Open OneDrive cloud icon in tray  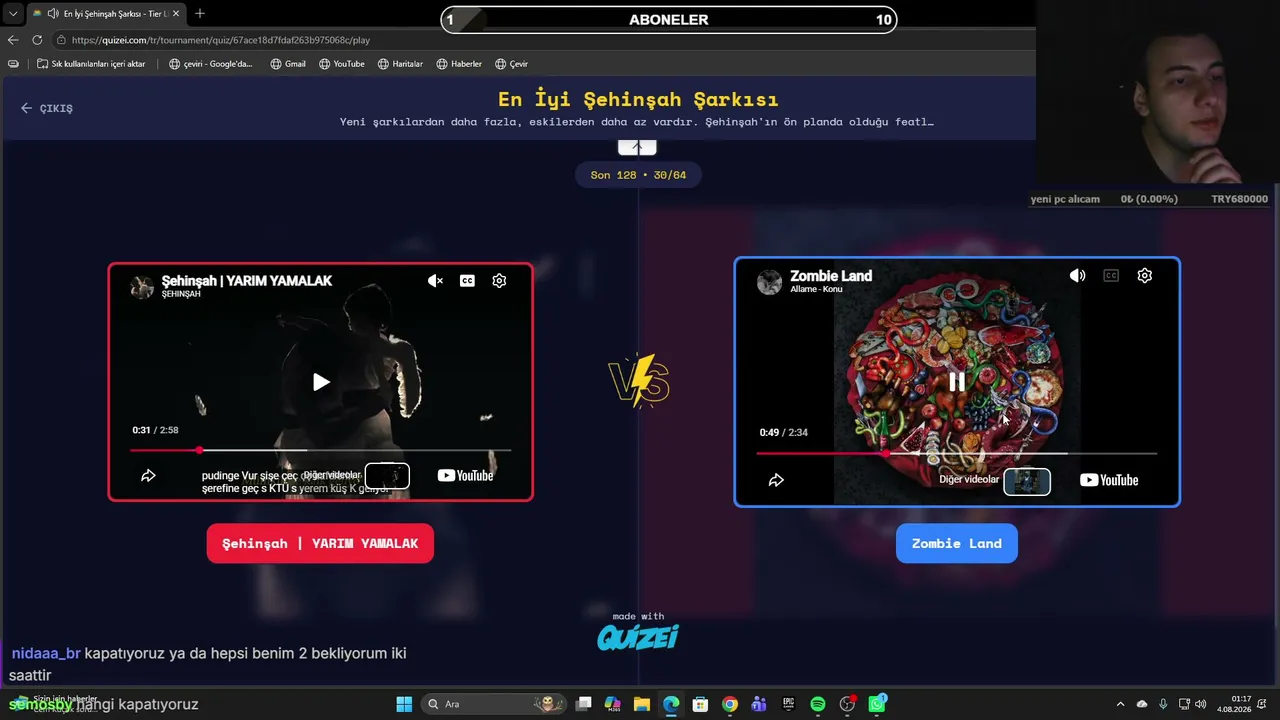[1142, 704]
